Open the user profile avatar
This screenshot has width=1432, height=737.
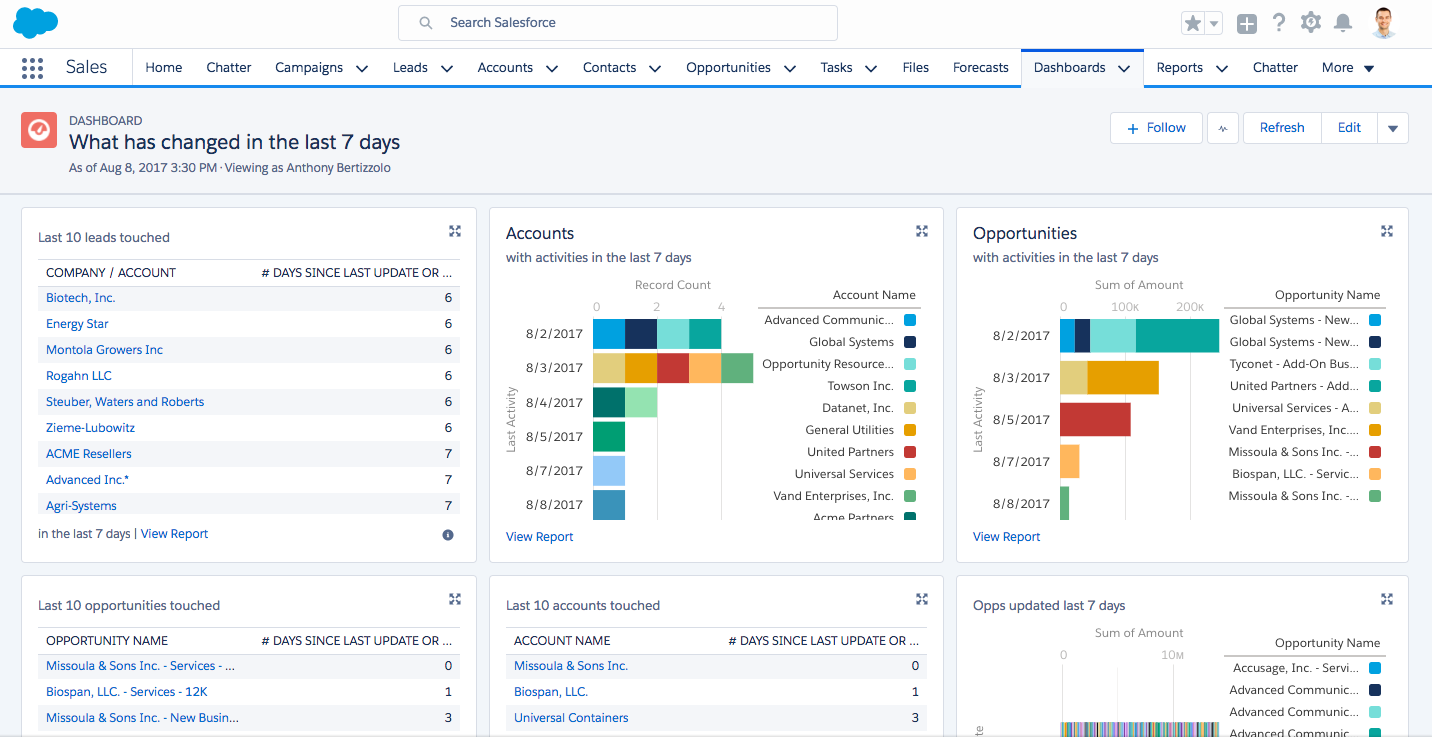(x=1384, y=23)
